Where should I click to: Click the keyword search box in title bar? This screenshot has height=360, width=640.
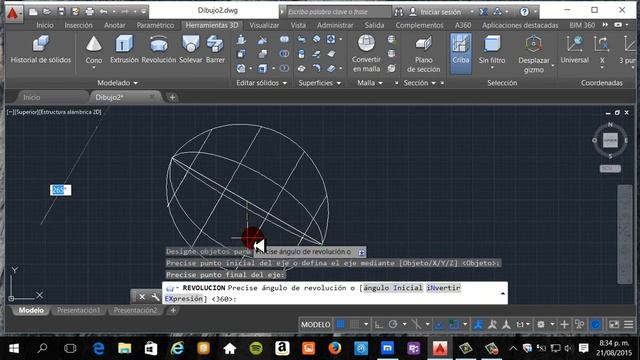click(x=339, y=12)
